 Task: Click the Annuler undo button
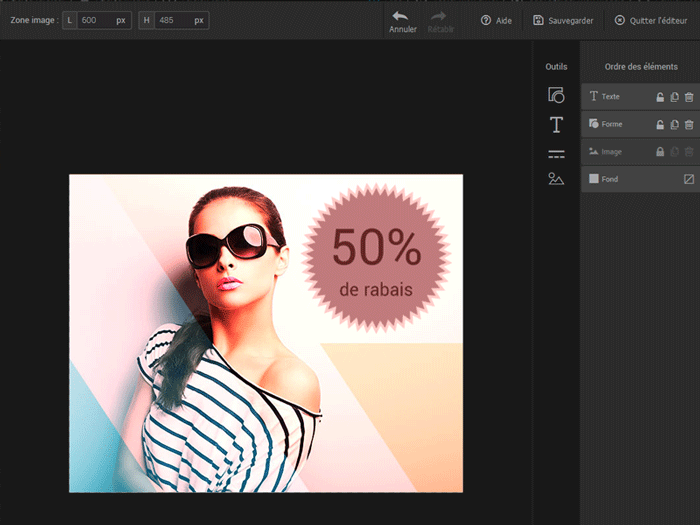click(402, 21)
